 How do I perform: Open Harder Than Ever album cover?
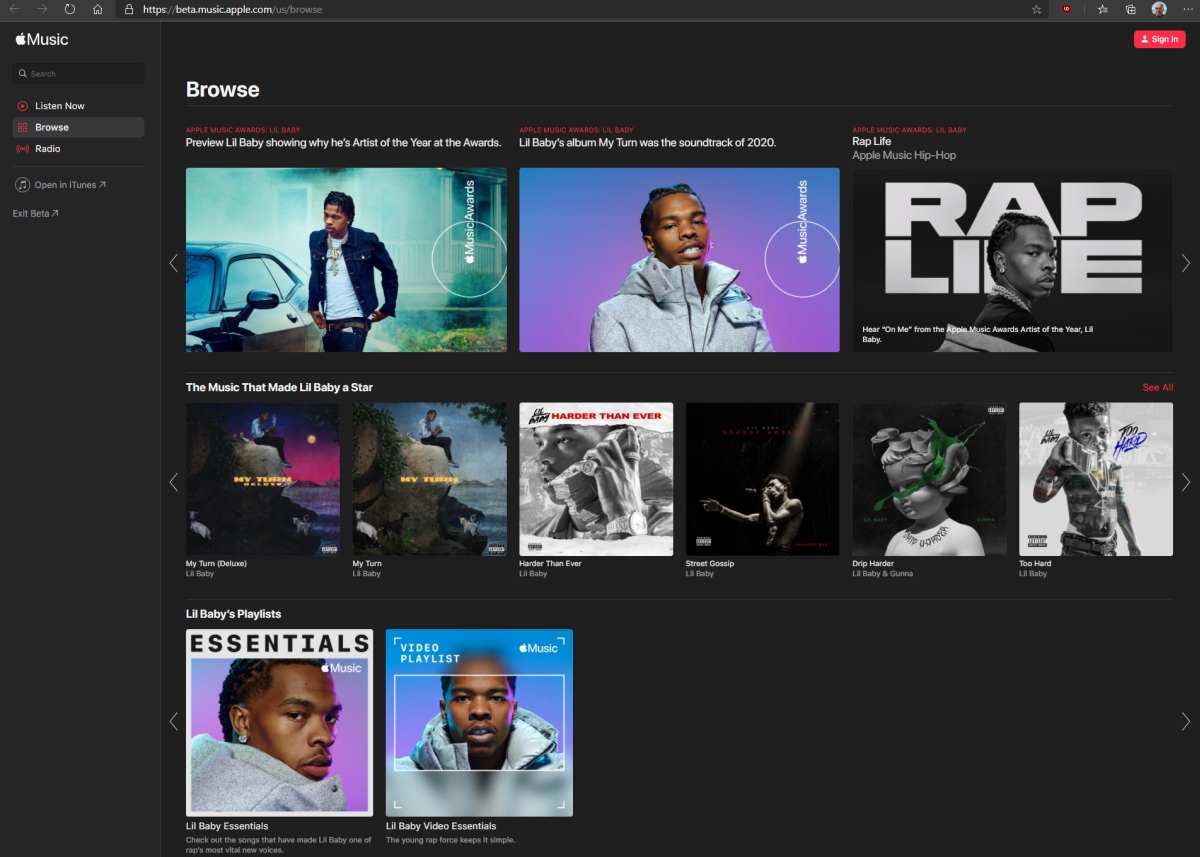pos(596,479)
